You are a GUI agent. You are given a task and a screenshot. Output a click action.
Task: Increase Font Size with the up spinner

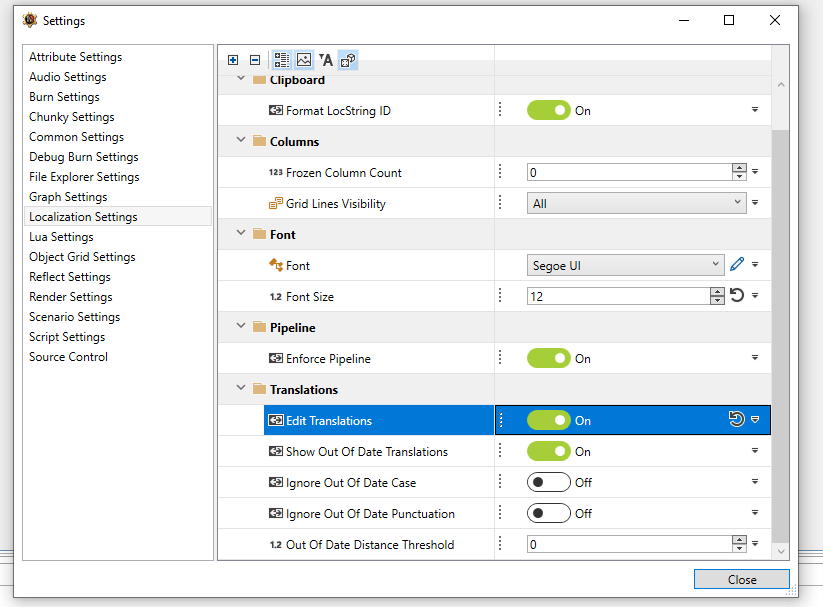coord(717,292)
